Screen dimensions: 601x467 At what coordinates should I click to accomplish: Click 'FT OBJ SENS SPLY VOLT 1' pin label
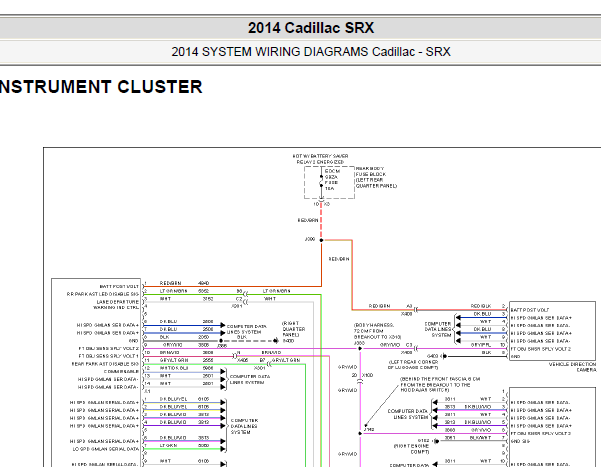(108, 356)
